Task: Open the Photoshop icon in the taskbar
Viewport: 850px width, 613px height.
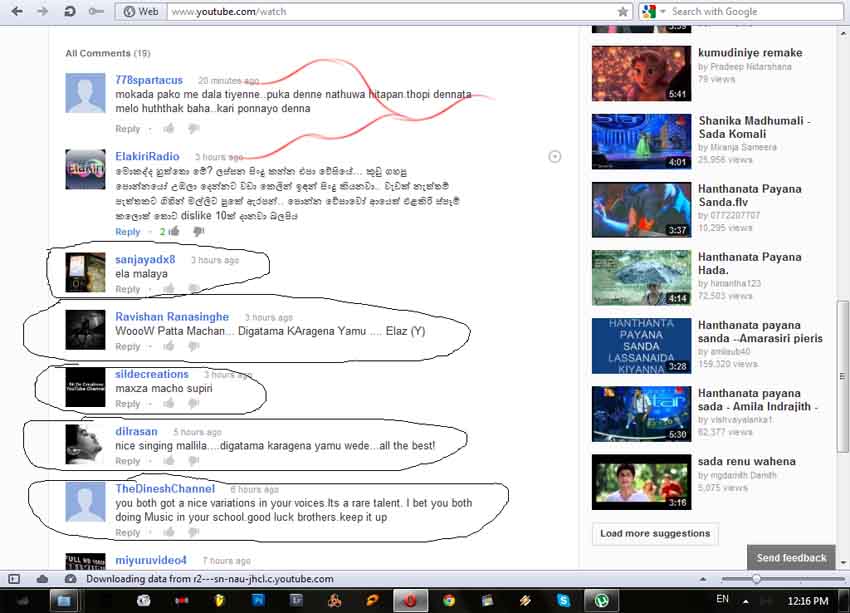Action: tap(258, 600)
